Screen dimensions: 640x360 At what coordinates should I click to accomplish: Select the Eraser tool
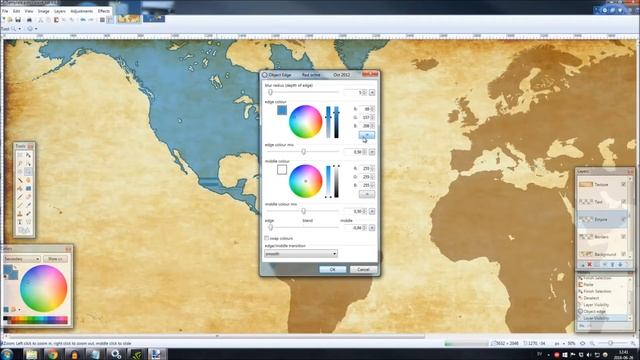(28, 197)
